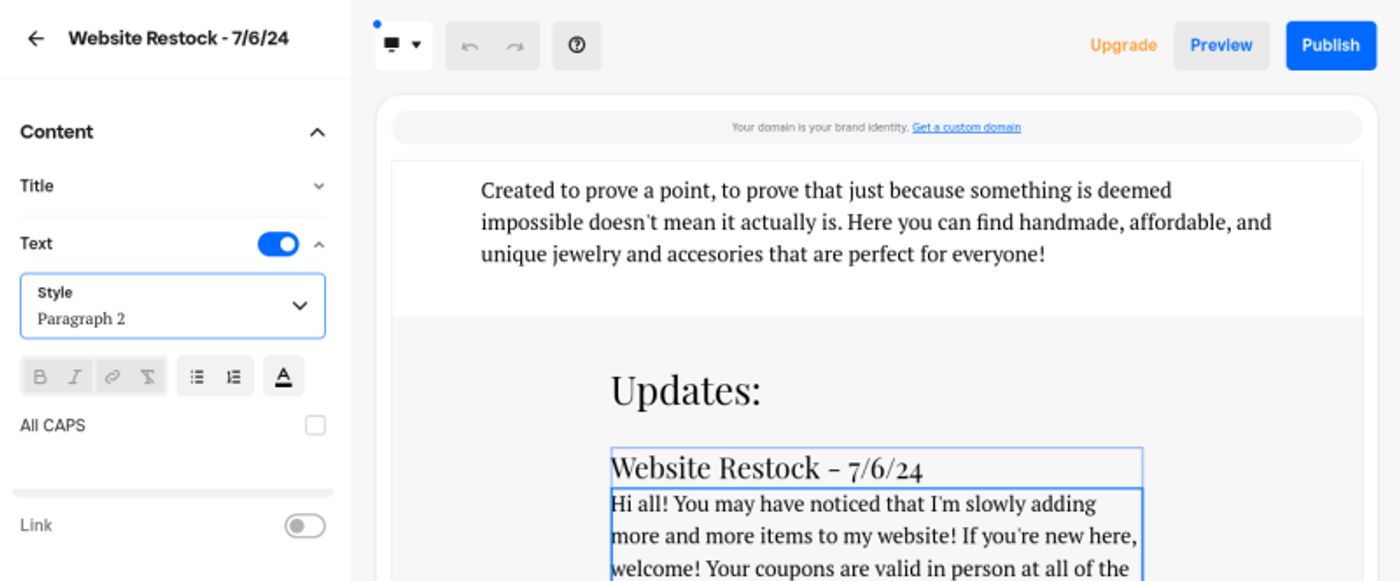Disable the Text toggle
The width and height of the screenshot is (1400, 581).
[x=278, y=243]
